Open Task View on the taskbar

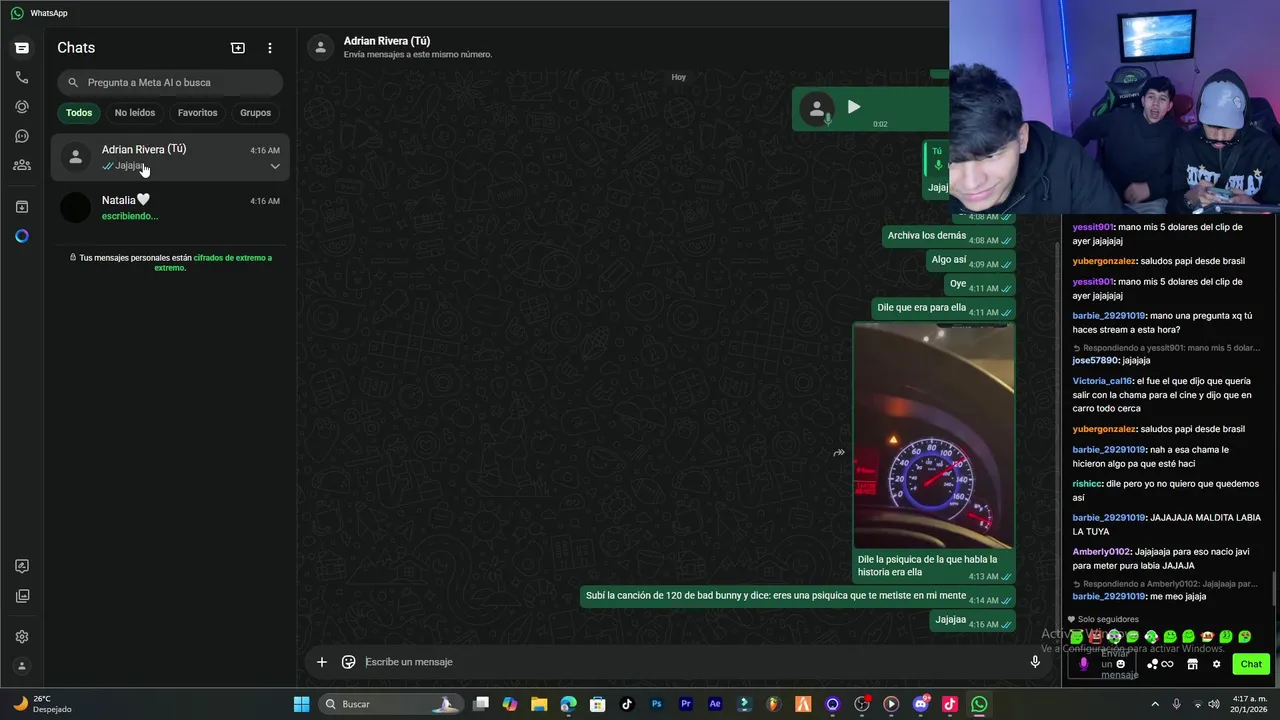click(x=481, y=704)
